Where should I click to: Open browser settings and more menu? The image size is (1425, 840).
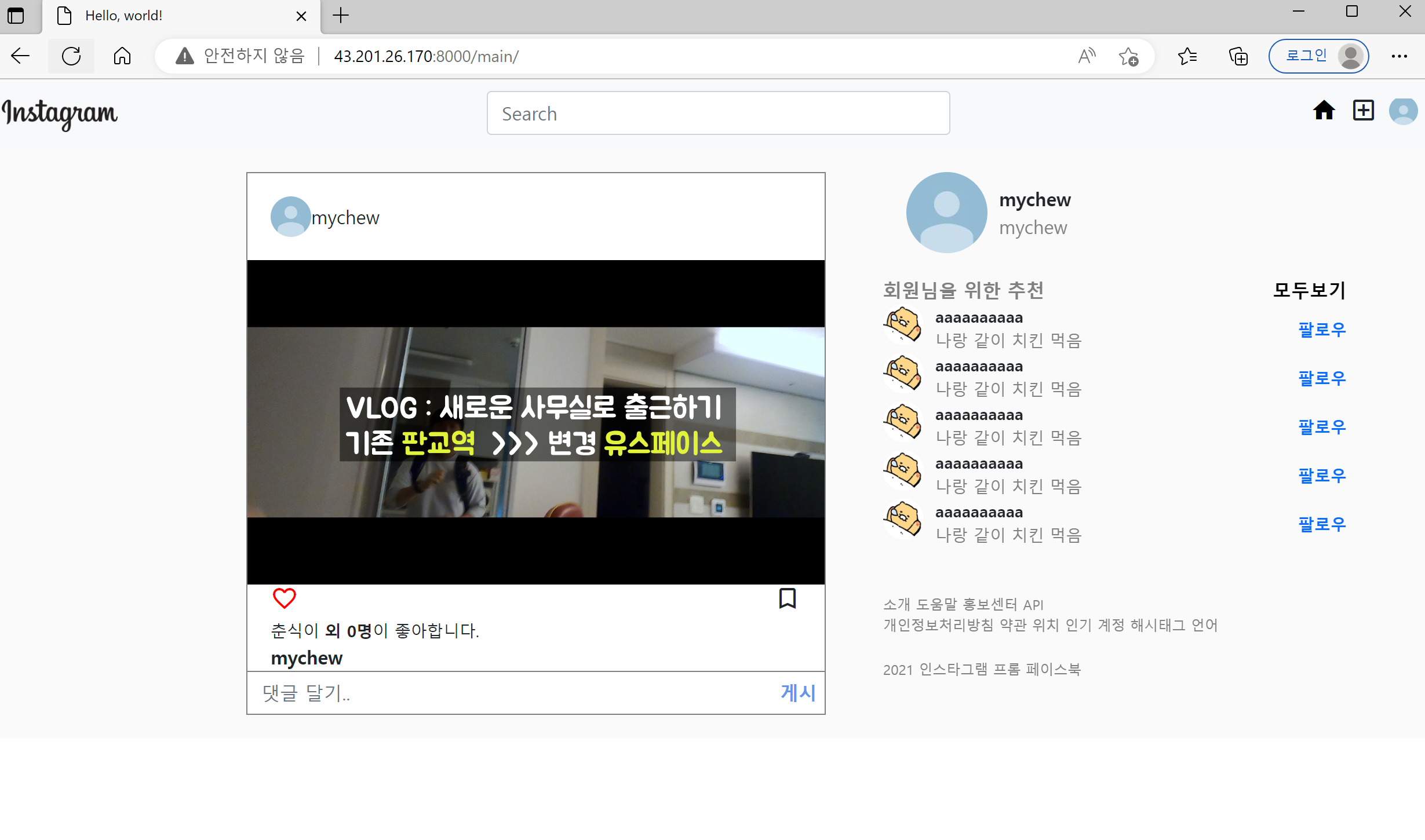point(1399,56)
